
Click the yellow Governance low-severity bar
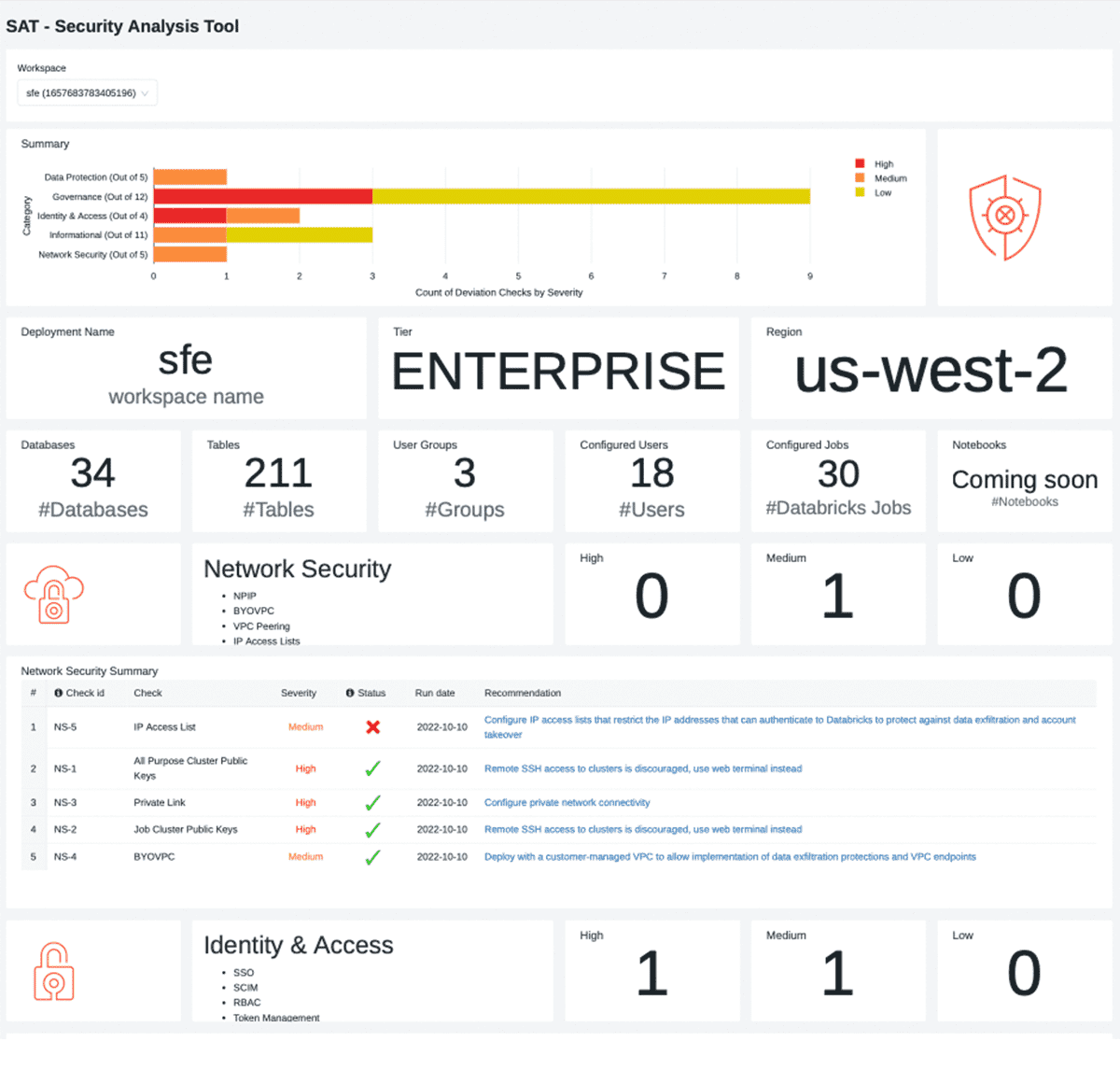pyautogui.click(x=591, y=196)
